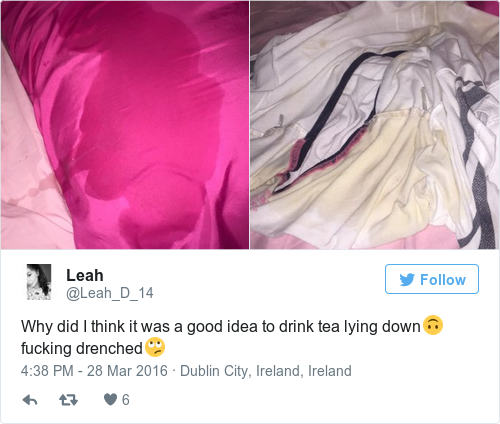Open the Dublin City, Ireland location link
This screenshot has width=500, height=424.
tap(266, 371)
